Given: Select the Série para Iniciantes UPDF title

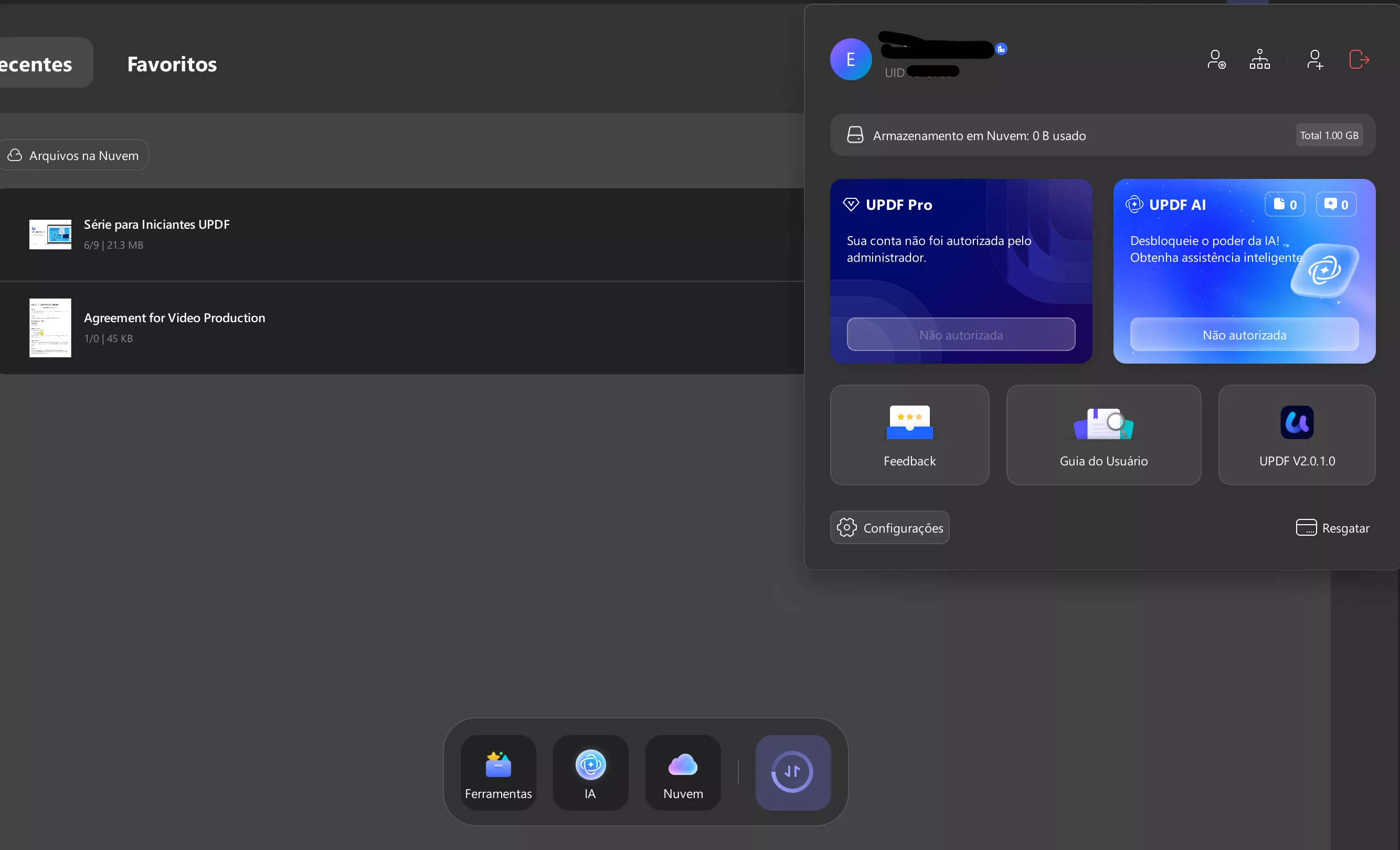Looking at the screenshot, I should pos(157,225).
